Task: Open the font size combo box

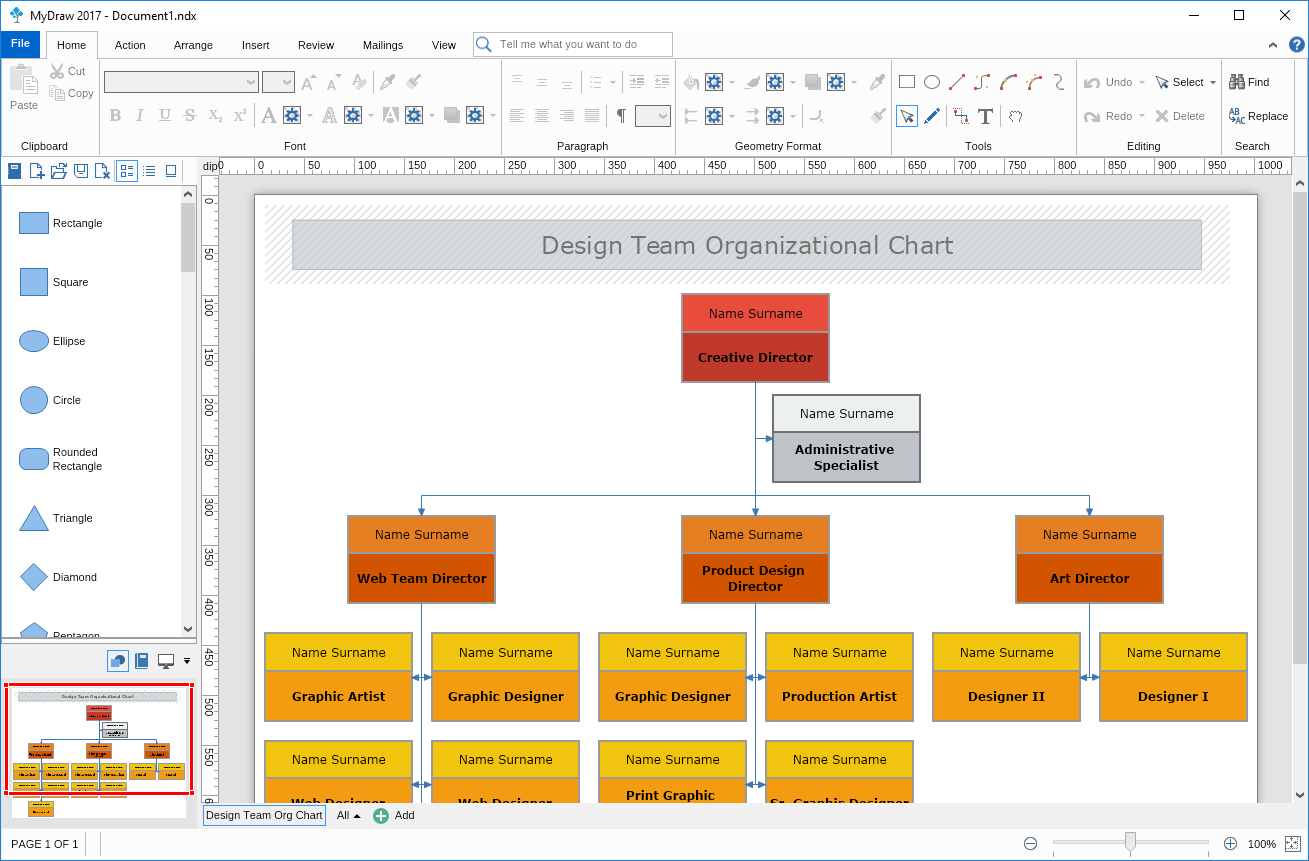Action: [278, 82]
